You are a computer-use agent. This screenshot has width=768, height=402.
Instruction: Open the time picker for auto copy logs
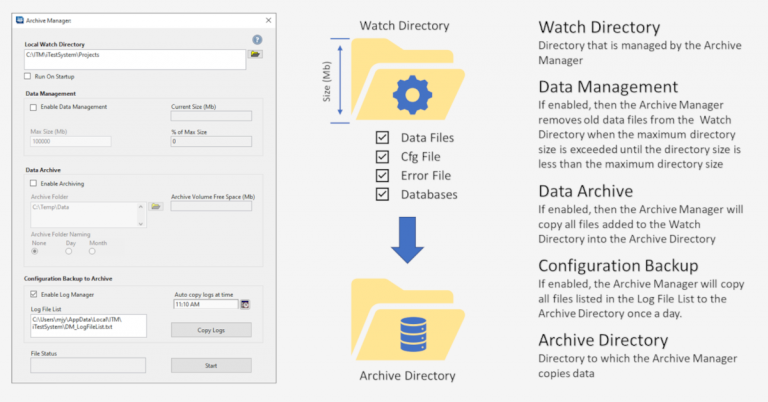245,305
